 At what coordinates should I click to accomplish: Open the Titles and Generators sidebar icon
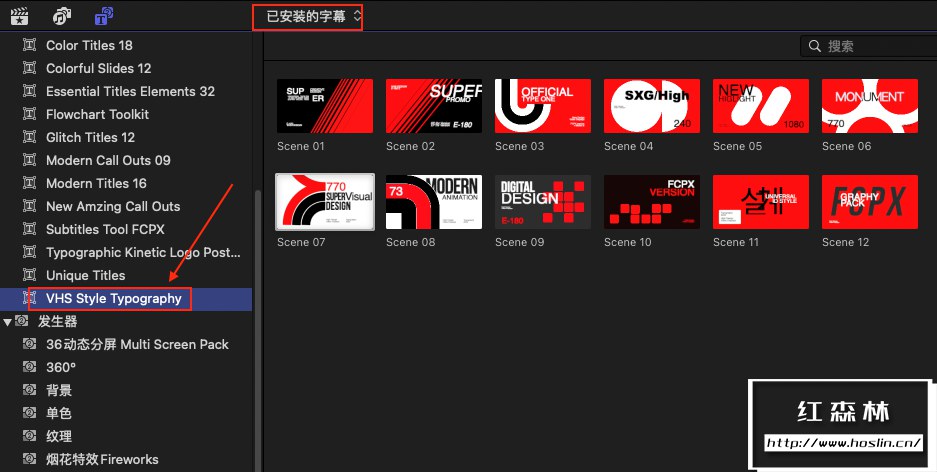[x=104, y=17]
